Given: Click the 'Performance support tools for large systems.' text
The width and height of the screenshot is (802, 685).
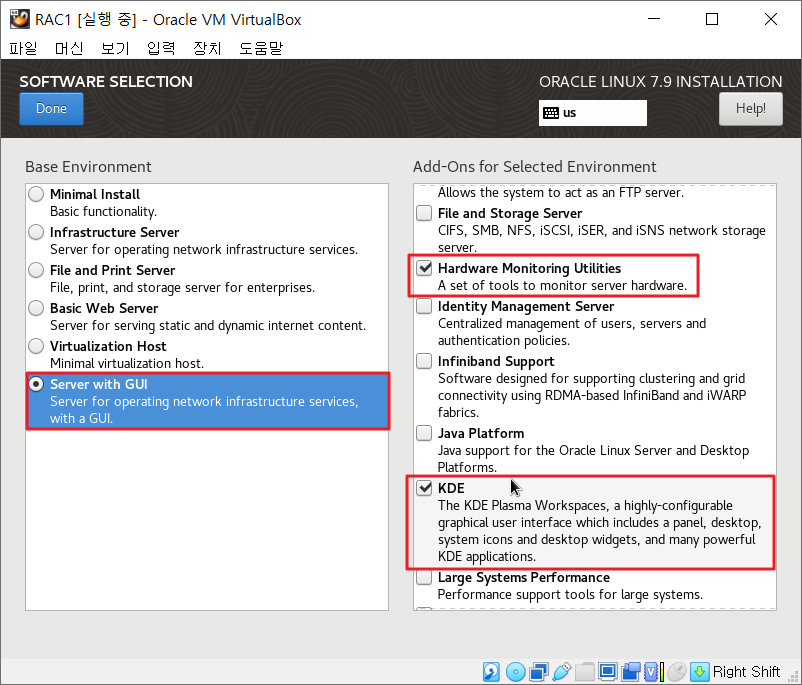Looking at the screenshot, I should 570,594.
